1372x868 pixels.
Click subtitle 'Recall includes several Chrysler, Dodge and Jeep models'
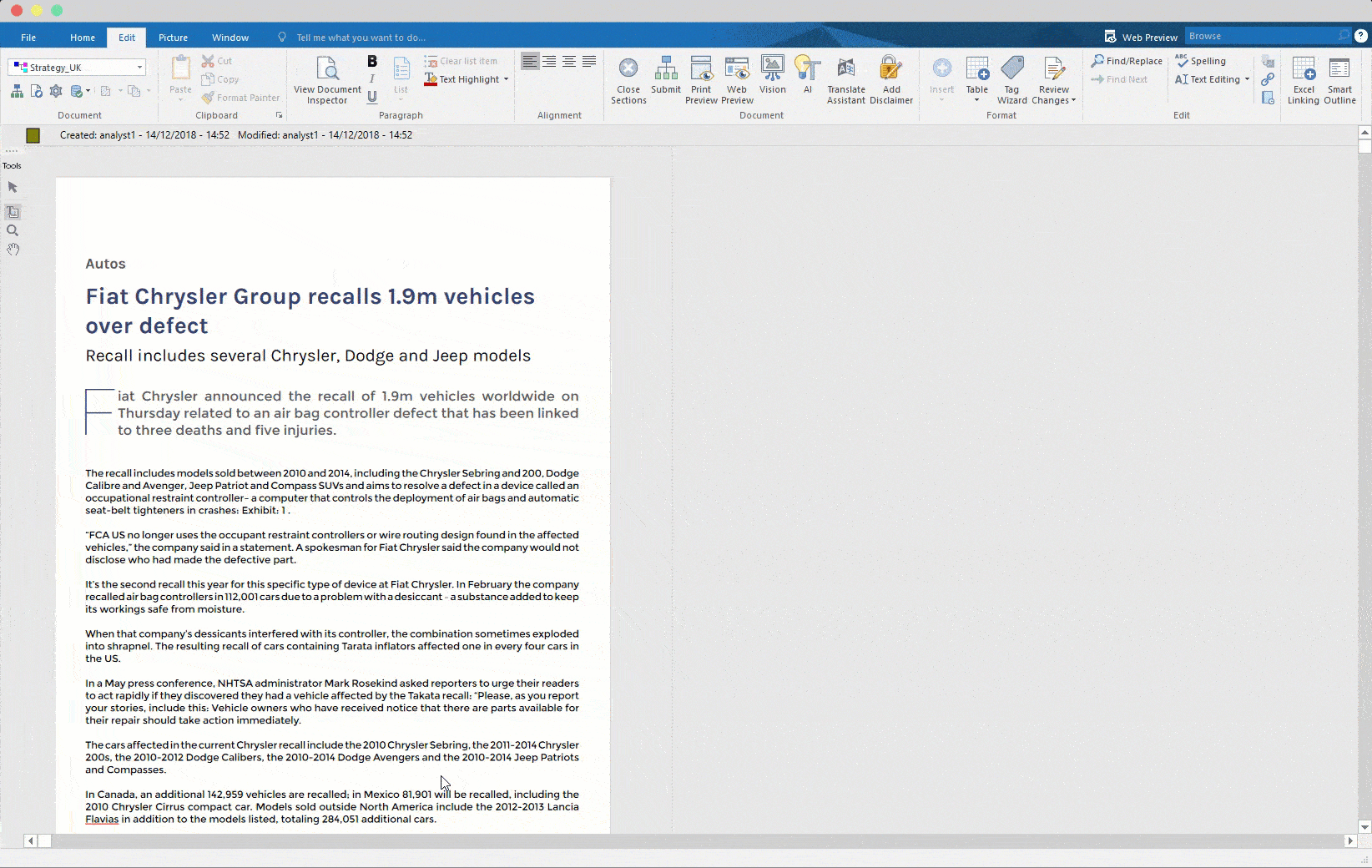click(x=308, y=356)
